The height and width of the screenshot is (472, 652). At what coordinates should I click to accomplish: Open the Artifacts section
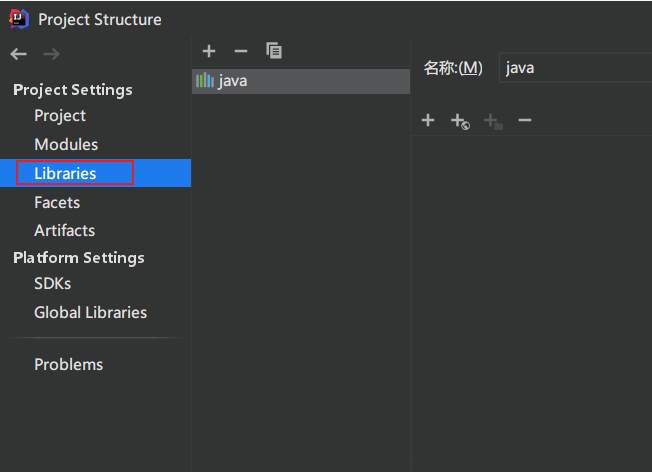[64, 230]
